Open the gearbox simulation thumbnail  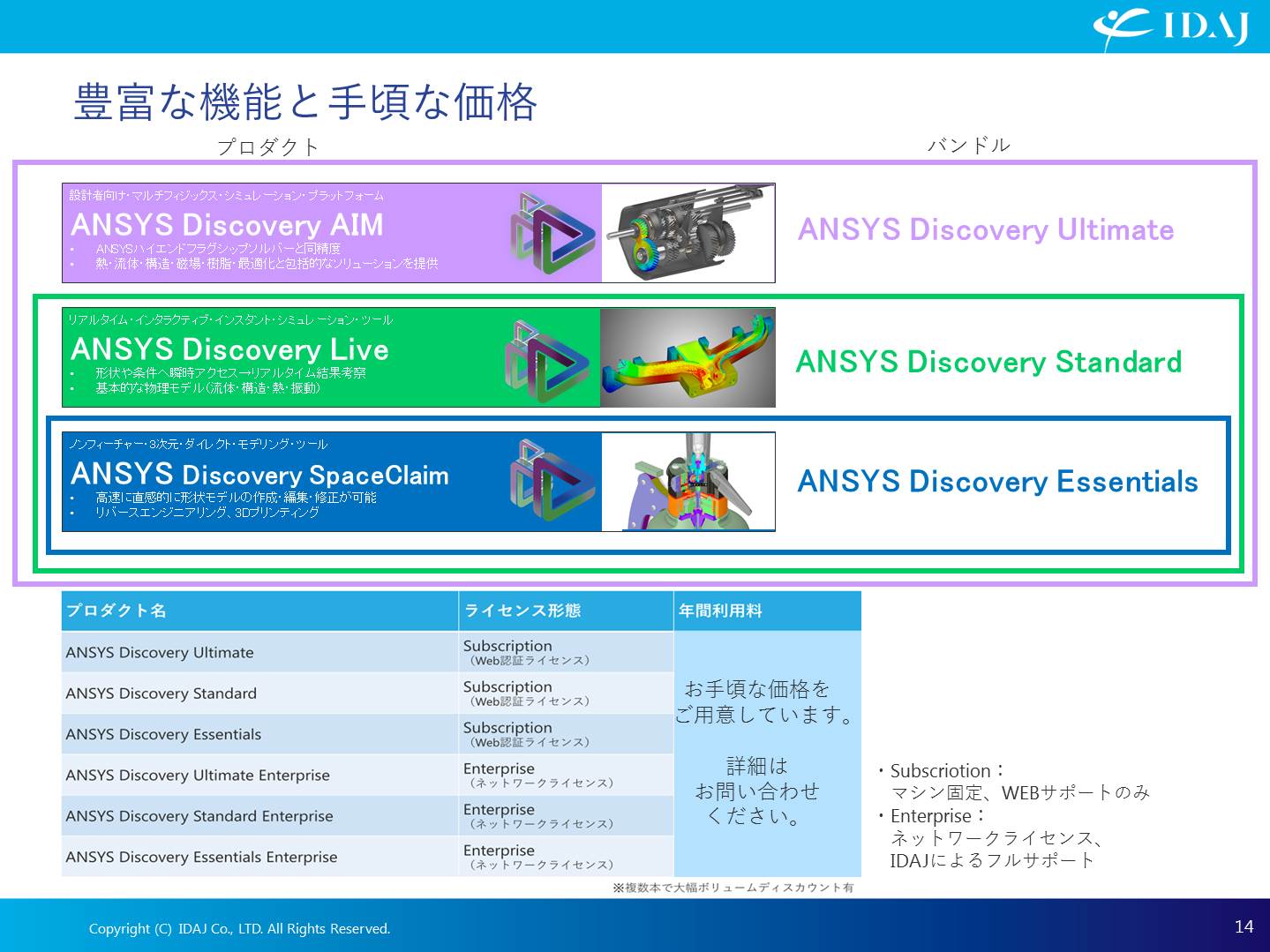point(688,233)
